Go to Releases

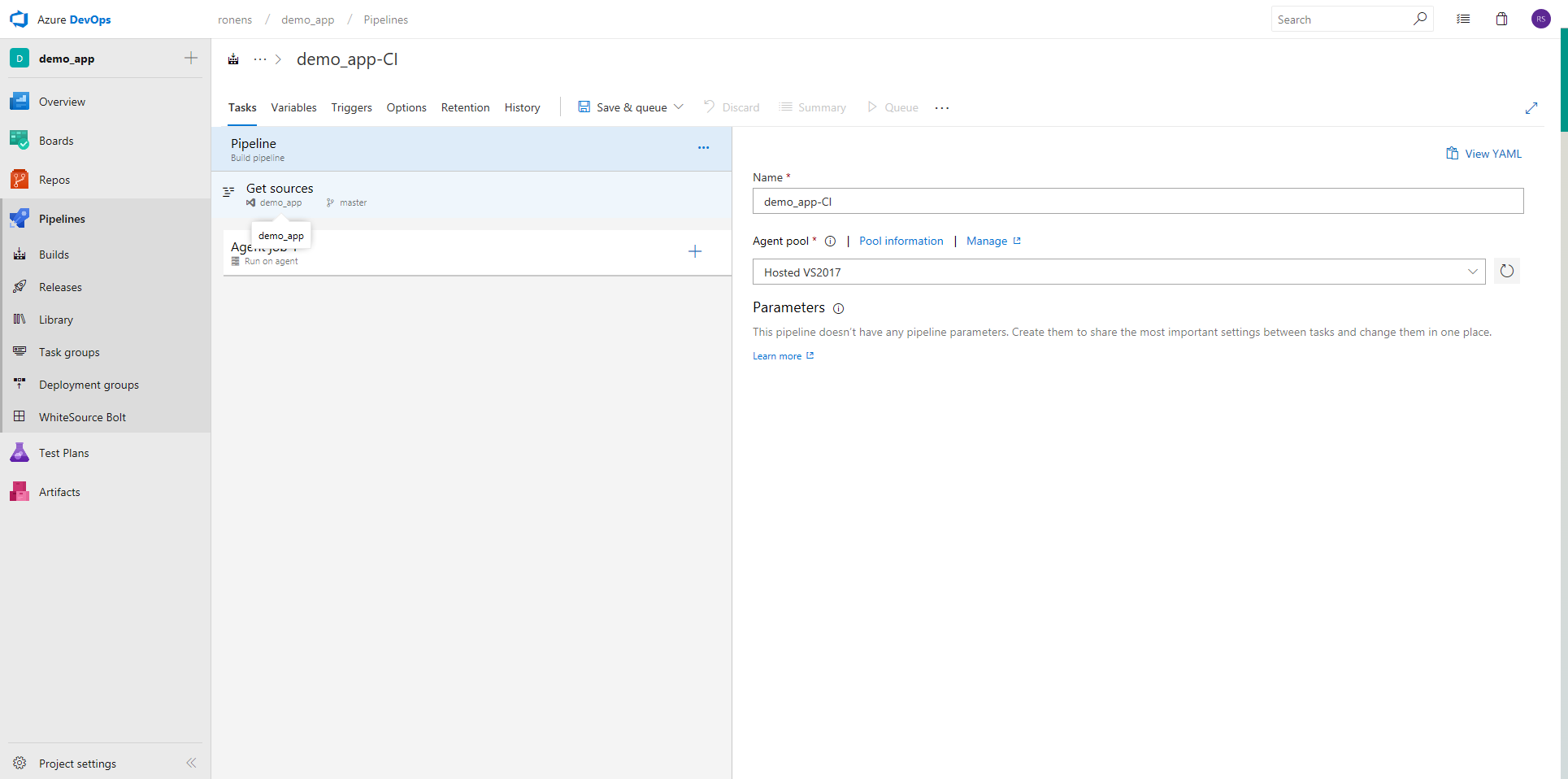(60, 286)
